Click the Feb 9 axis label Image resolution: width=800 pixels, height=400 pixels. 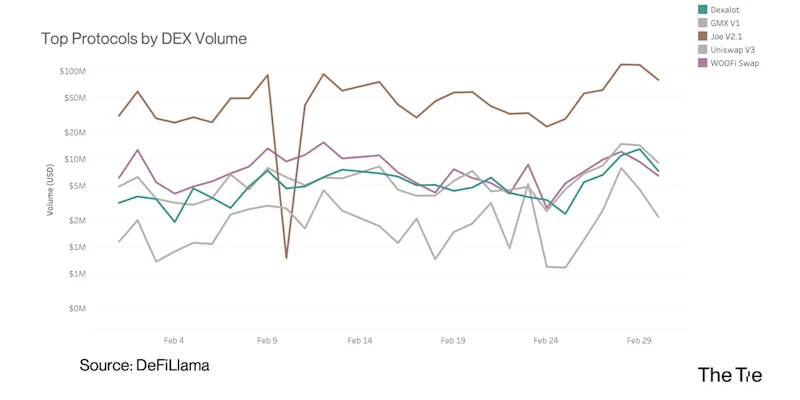point(267,340)
